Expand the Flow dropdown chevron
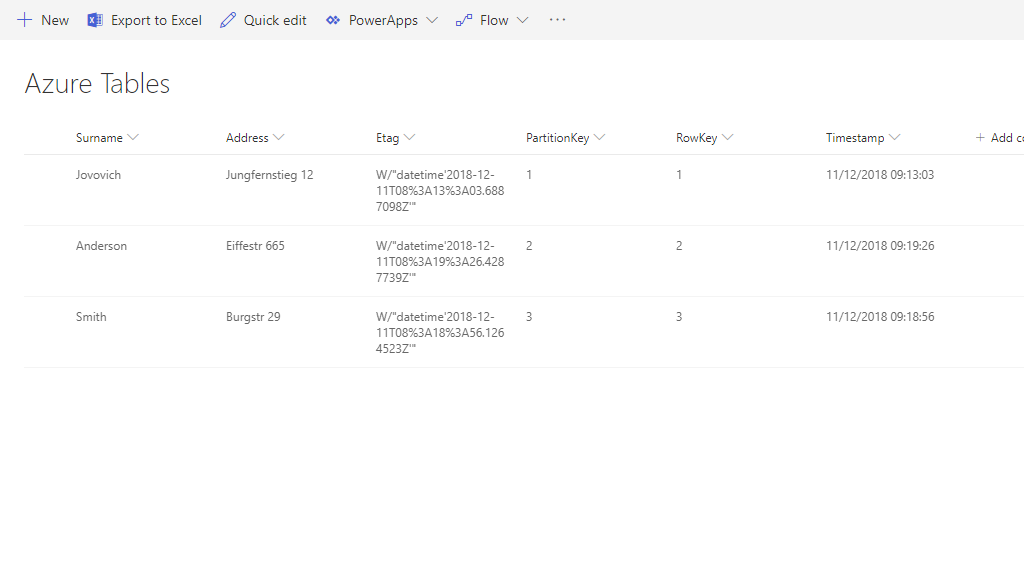 click(x=522, y=21)
